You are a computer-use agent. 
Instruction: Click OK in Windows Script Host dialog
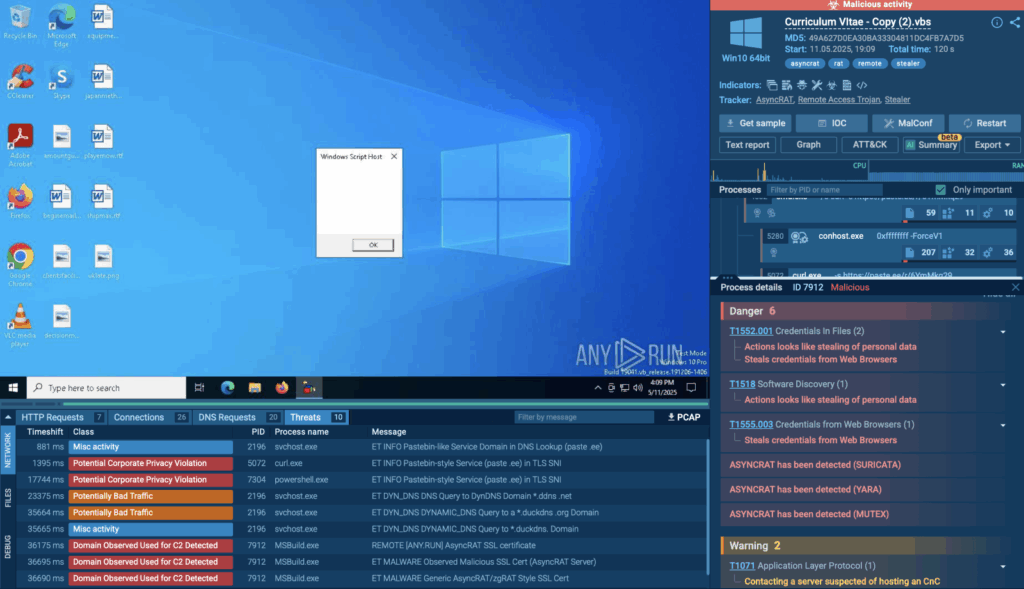(x=373, y=245)
